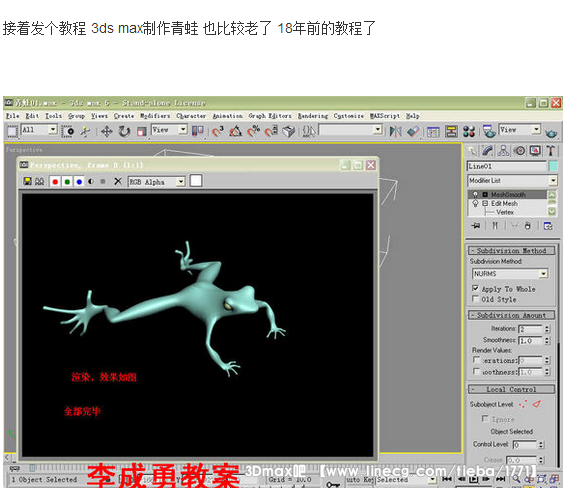This screenshot has width=566, height=488.
Task: Collapse the Subdivision Method rollout
Action: 511,250
